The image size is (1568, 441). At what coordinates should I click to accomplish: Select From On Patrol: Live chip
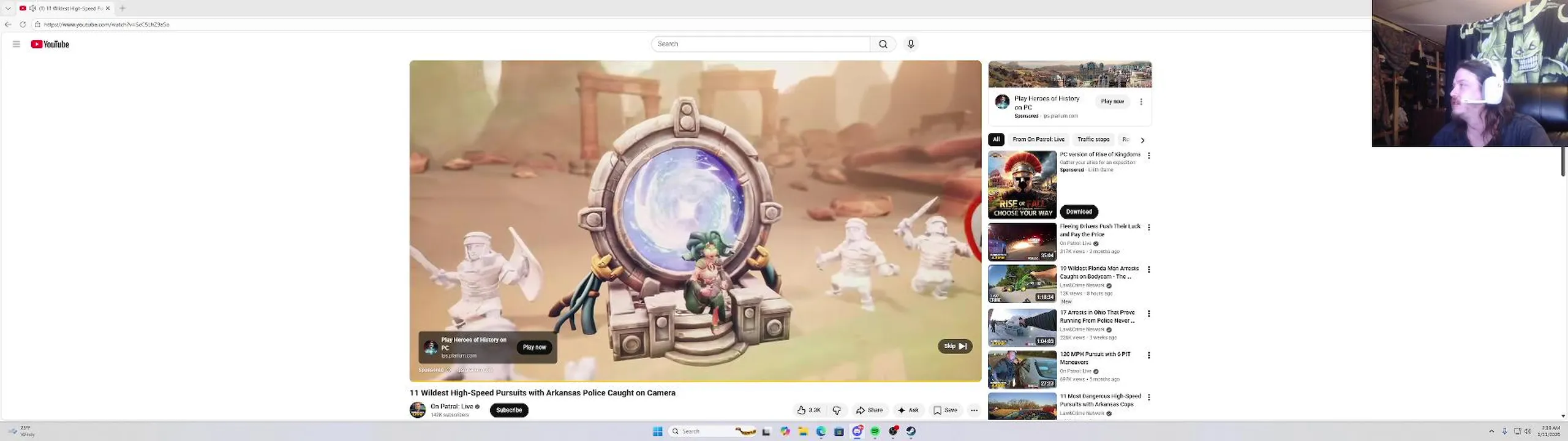[1038, 140]
